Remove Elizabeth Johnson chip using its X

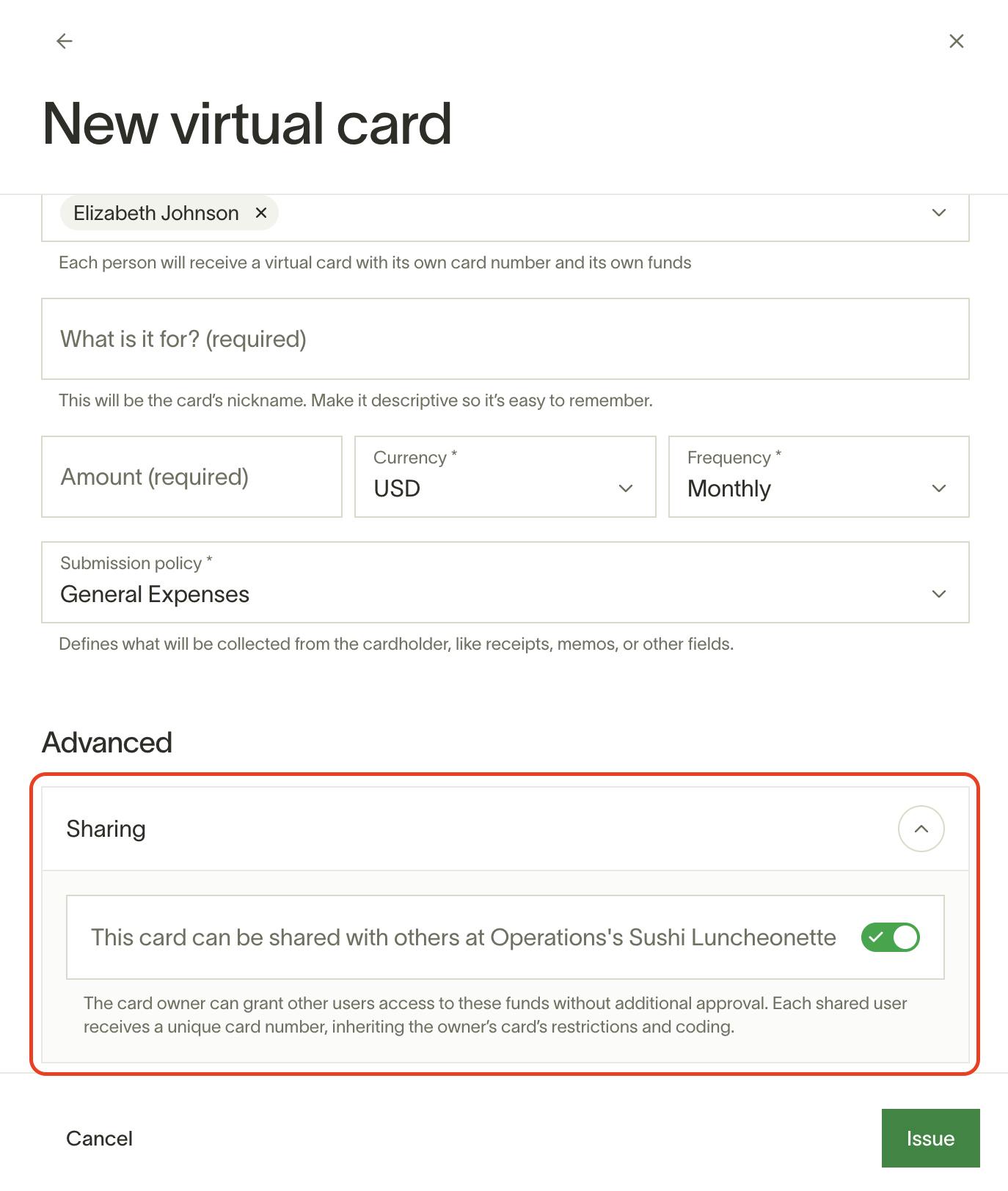click(260, 213)
